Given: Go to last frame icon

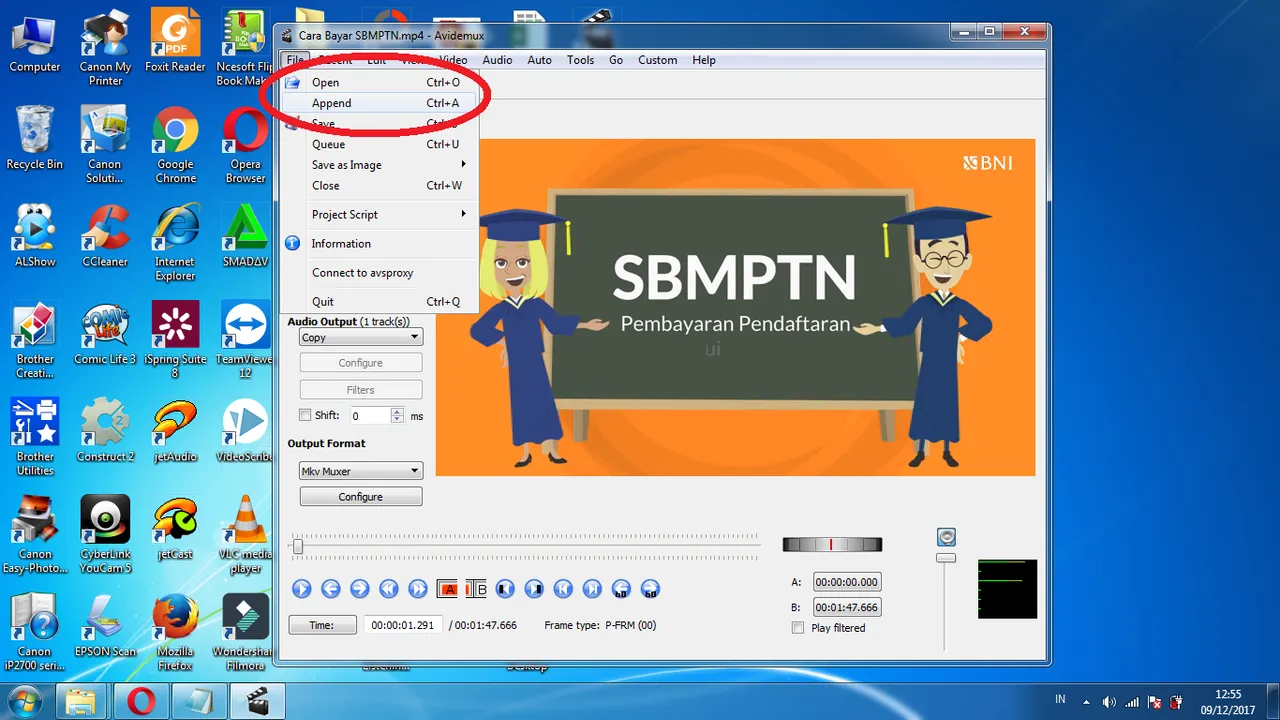Looking at the screenshot, I should pos(592,589).
